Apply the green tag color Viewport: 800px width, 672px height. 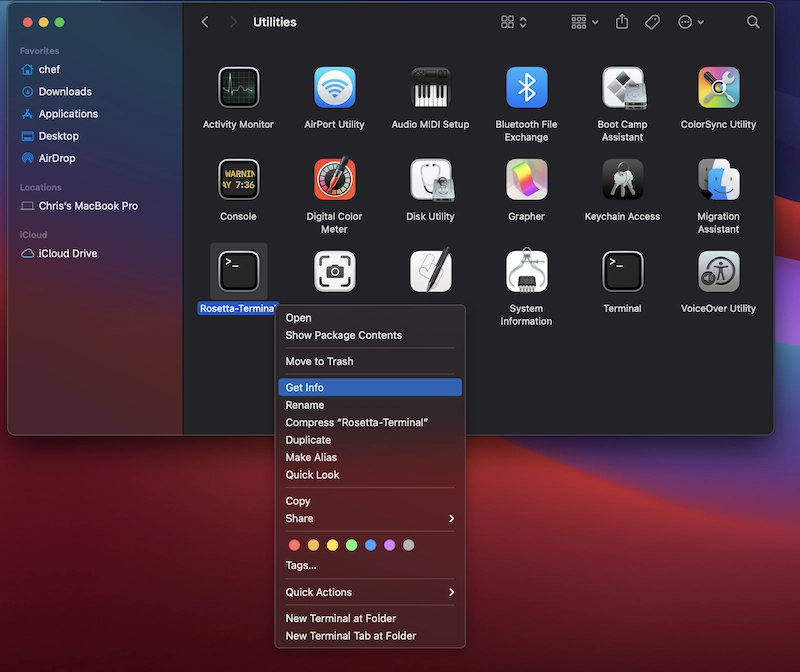(x=352, y=545)
